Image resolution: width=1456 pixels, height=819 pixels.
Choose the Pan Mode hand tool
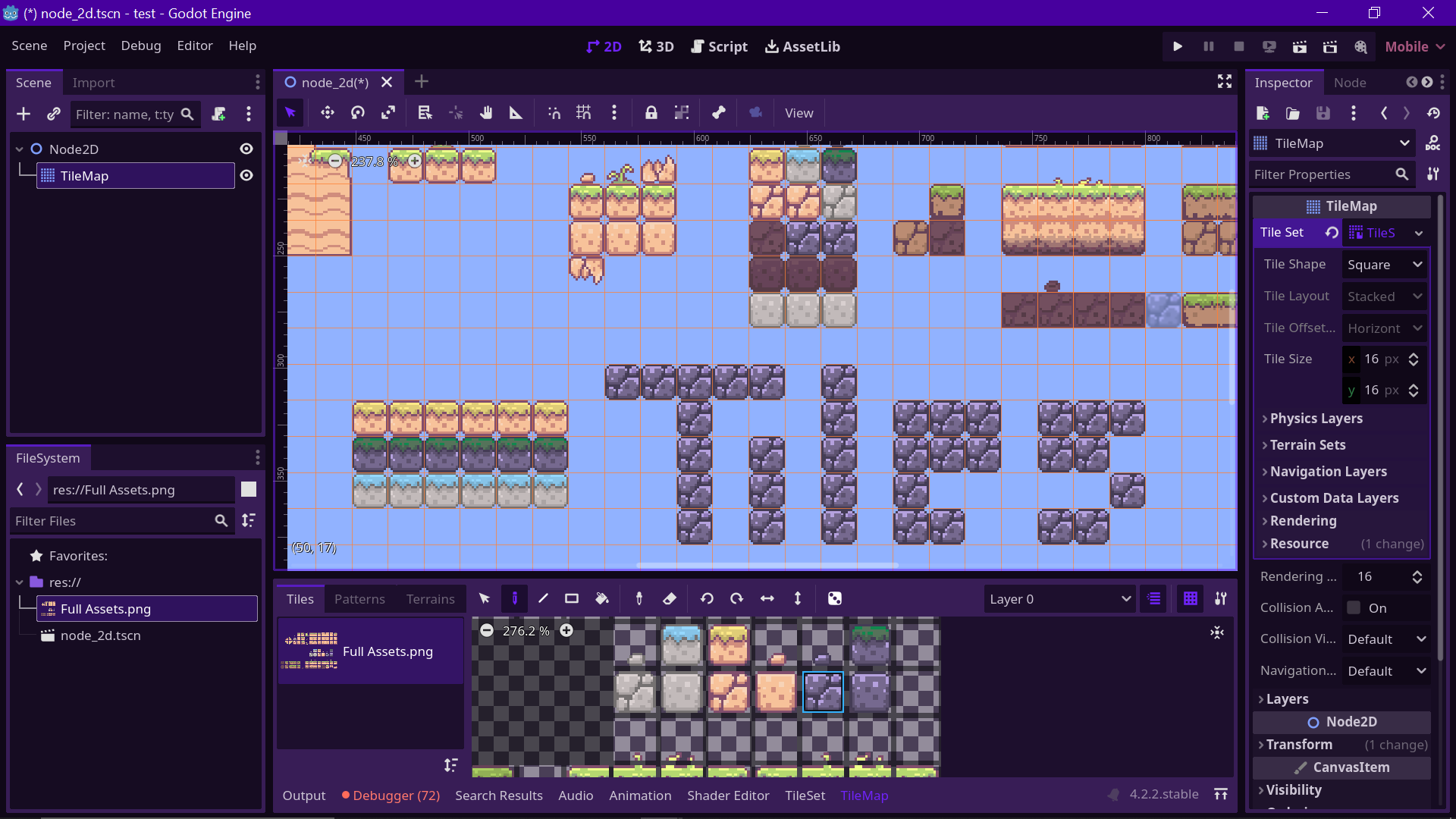pyautogui.click(x=486, y=113)
